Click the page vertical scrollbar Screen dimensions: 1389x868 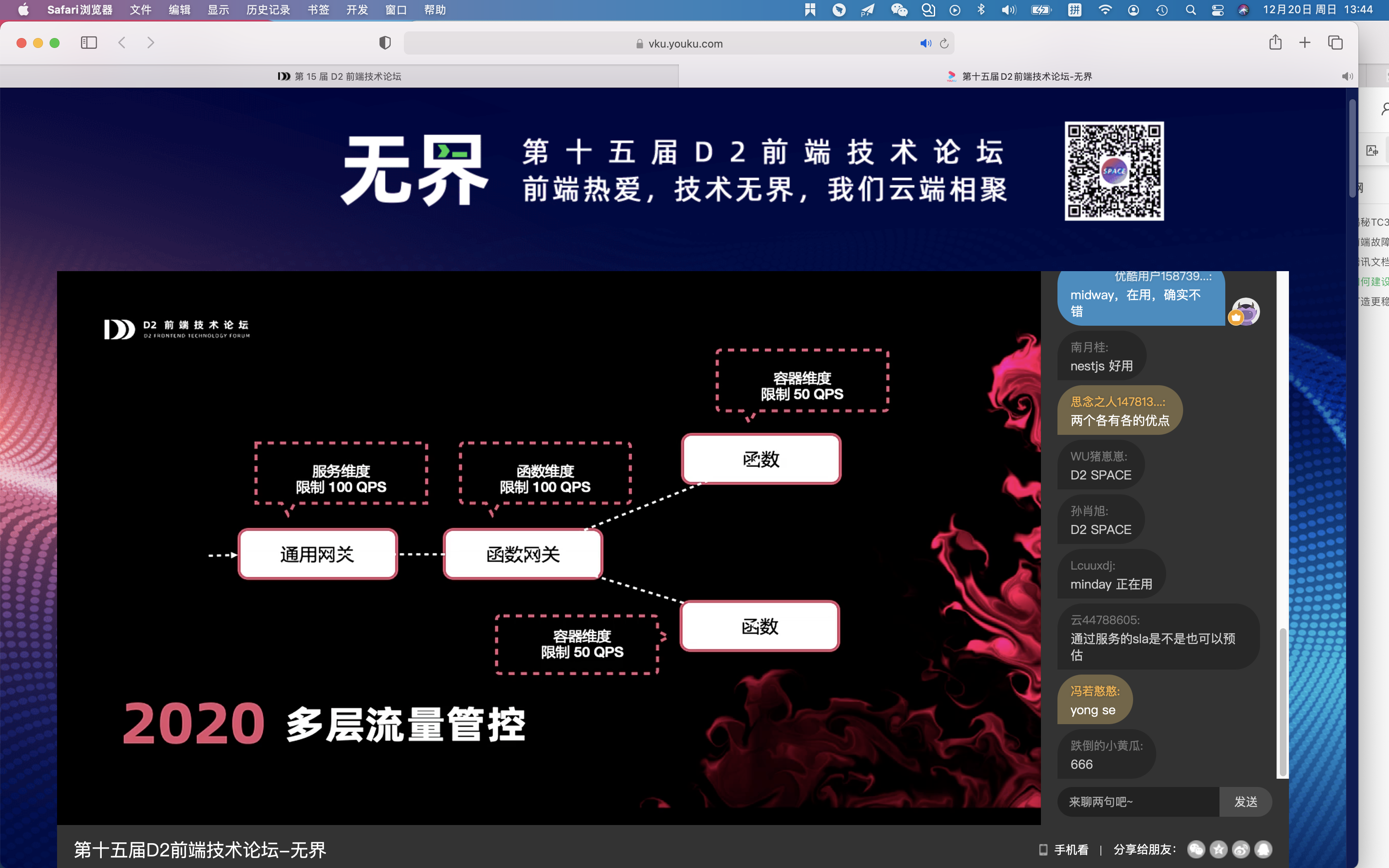click(x=1353, y=148)
